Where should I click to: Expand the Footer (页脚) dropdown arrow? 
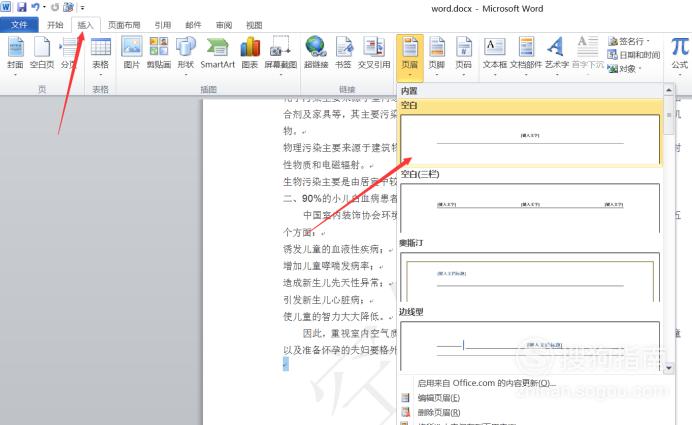pyautogui.click(x=437, y=75)
